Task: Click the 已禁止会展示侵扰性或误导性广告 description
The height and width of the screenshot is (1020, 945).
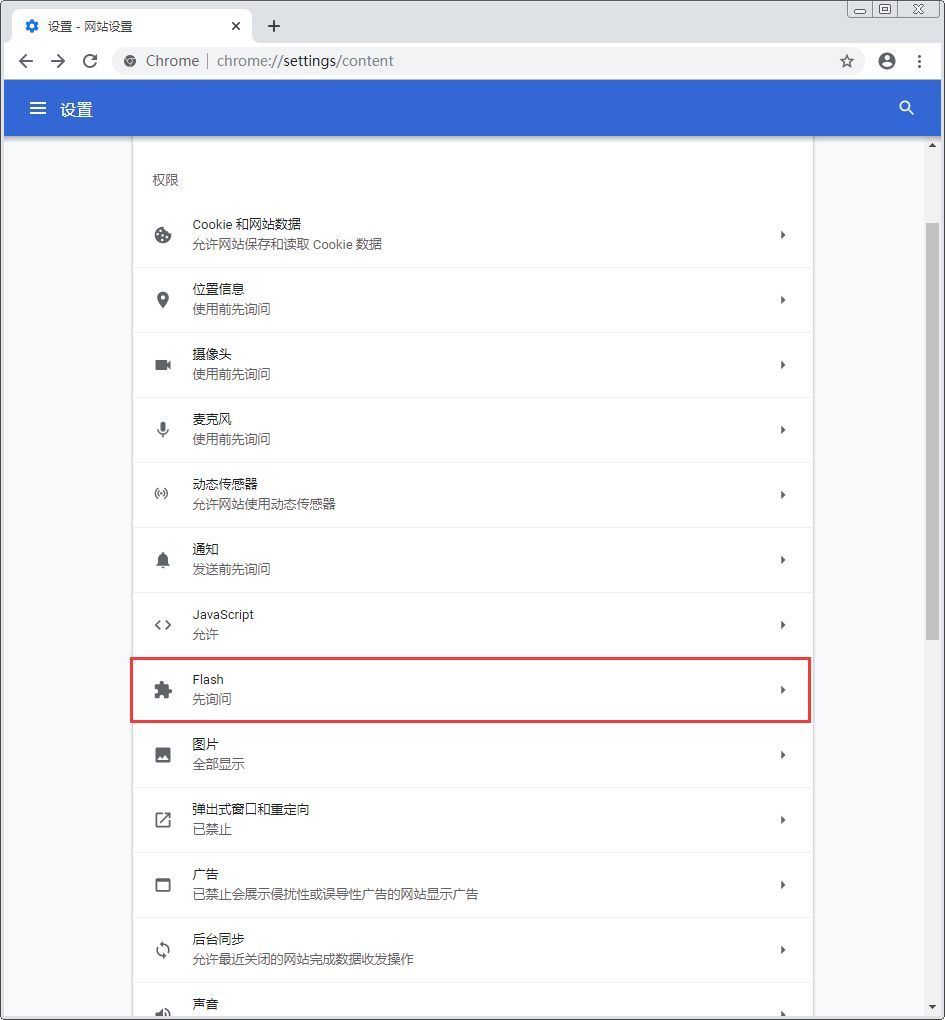Action: tap(335, 894)
